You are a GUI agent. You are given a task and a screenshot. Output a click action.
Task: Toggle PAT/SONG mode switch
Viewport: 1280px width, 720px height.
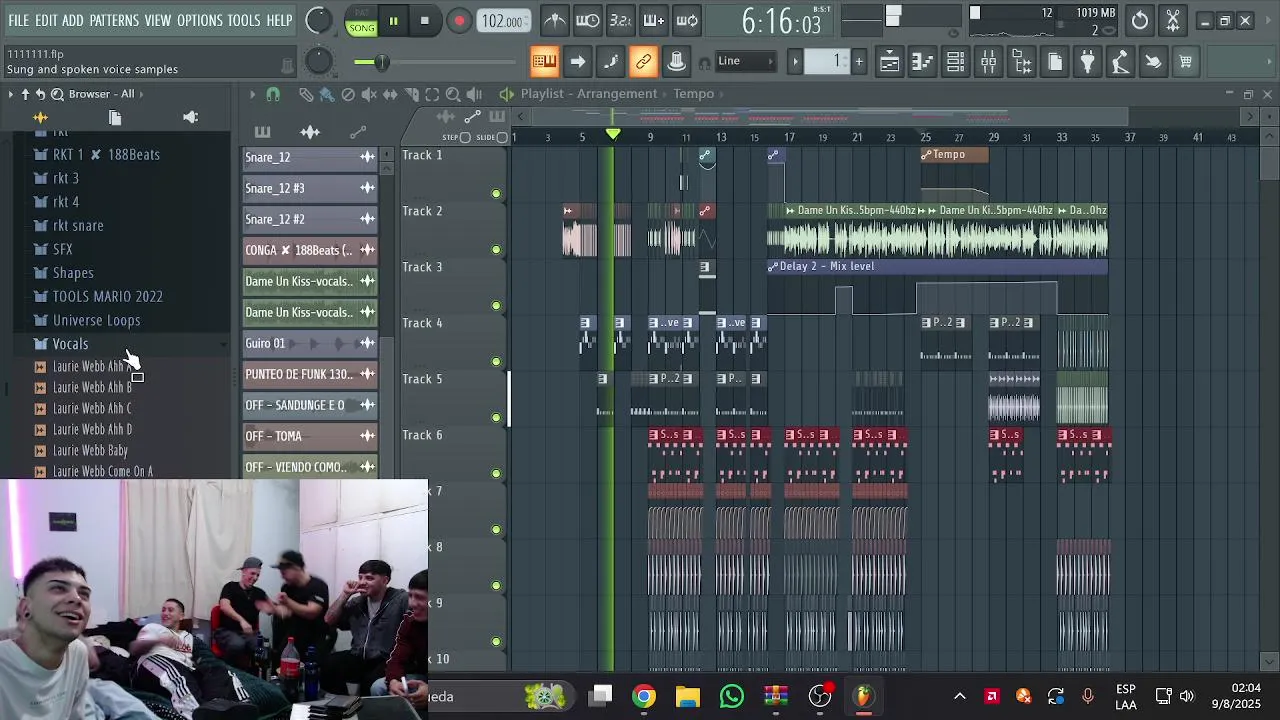[x=361, y=21]
